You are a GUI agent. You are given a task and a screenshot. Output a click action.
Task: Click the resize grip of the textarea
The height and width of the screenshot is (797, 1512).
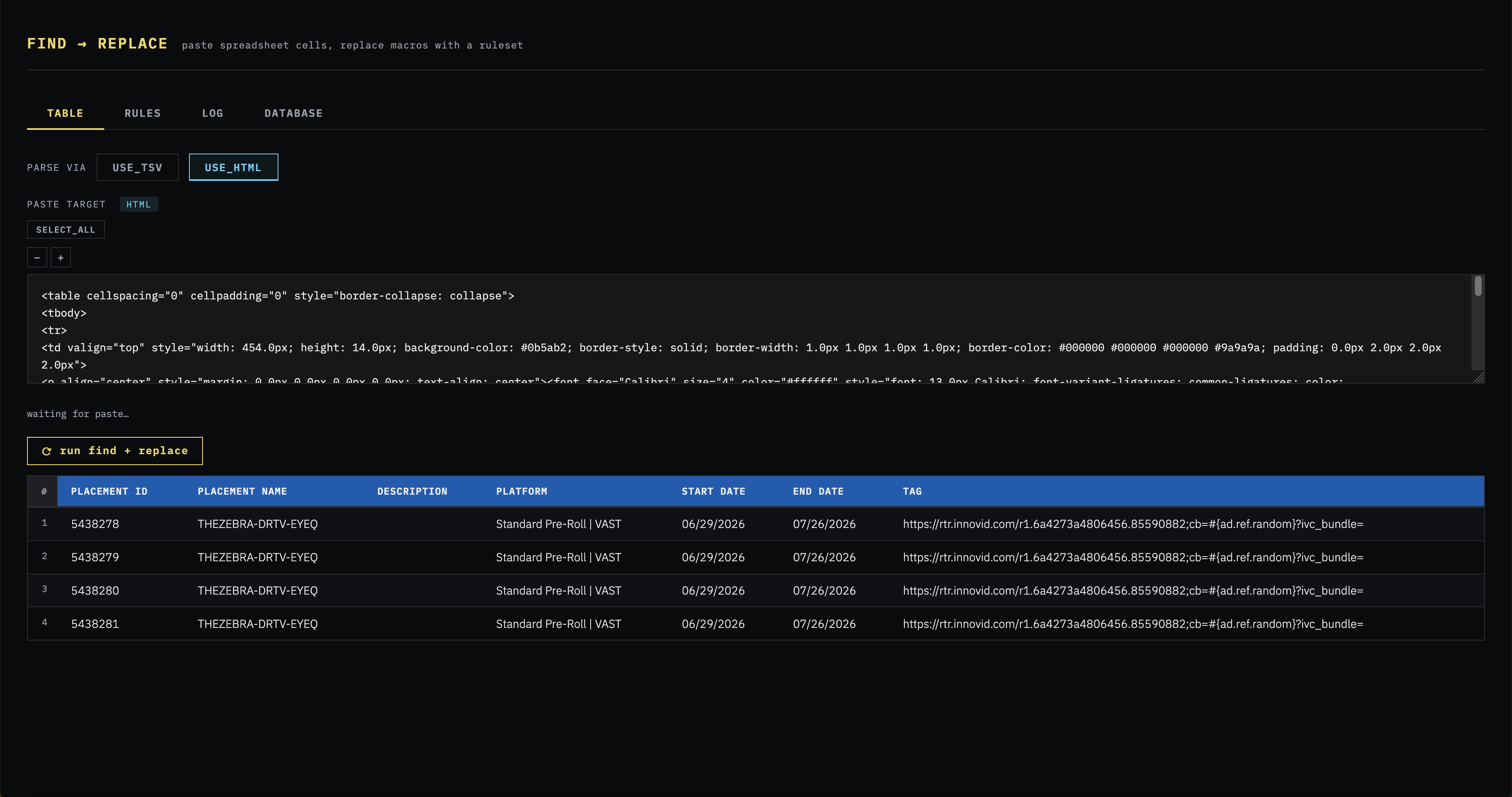click(1479, 378)
